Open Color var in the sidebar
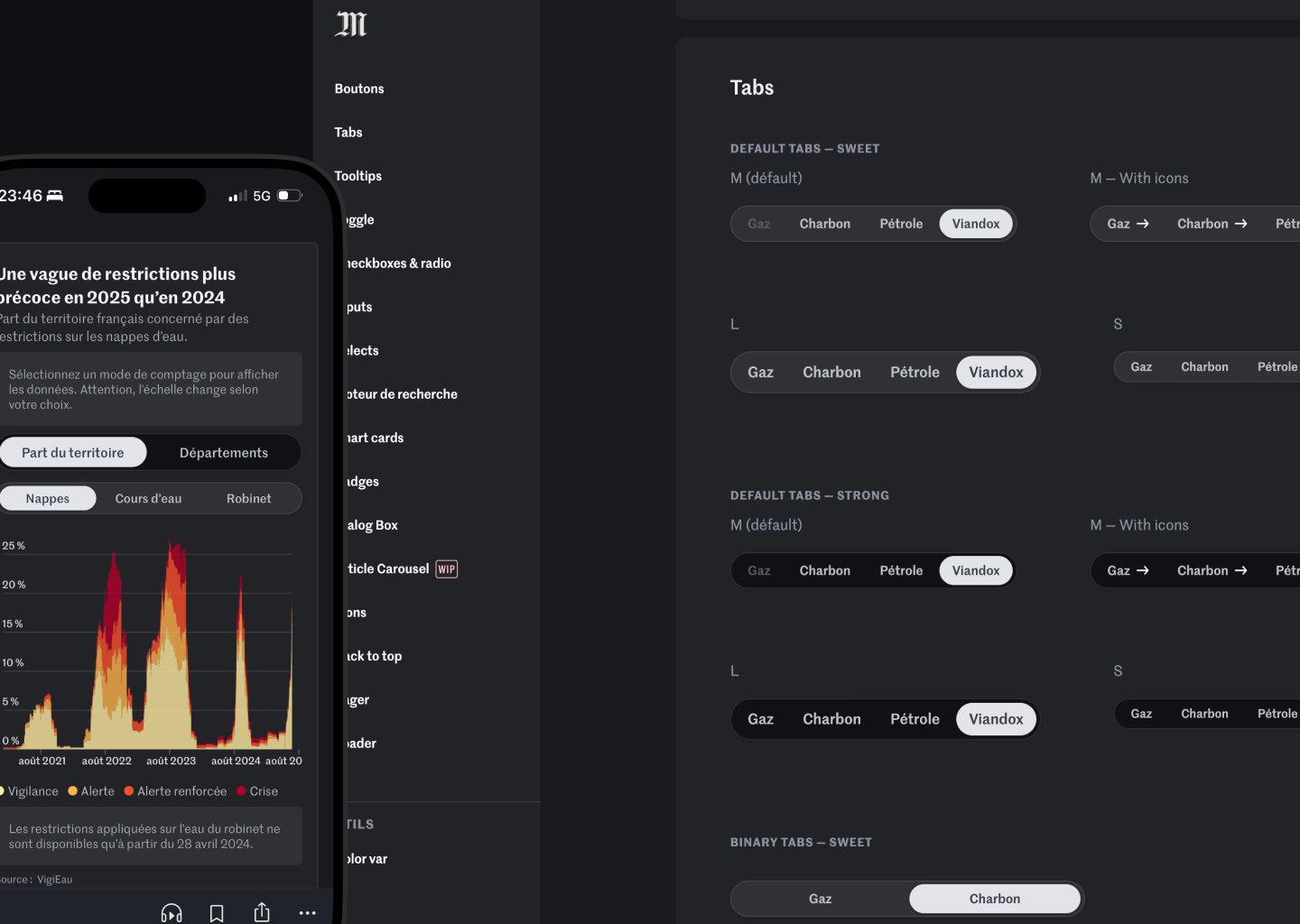The height and width of the screenshot is (924, 1300). point(367,859)
